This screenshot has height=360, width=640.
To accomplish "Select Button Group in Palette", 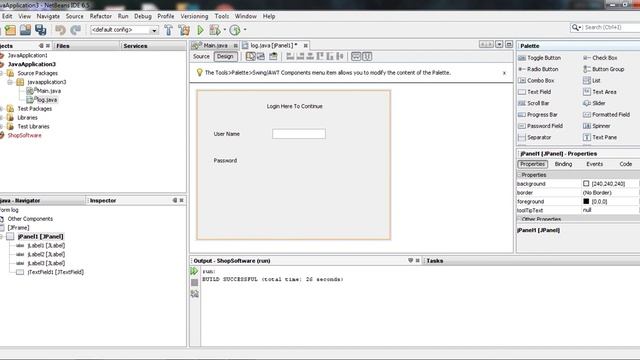I will pos(604,69).
